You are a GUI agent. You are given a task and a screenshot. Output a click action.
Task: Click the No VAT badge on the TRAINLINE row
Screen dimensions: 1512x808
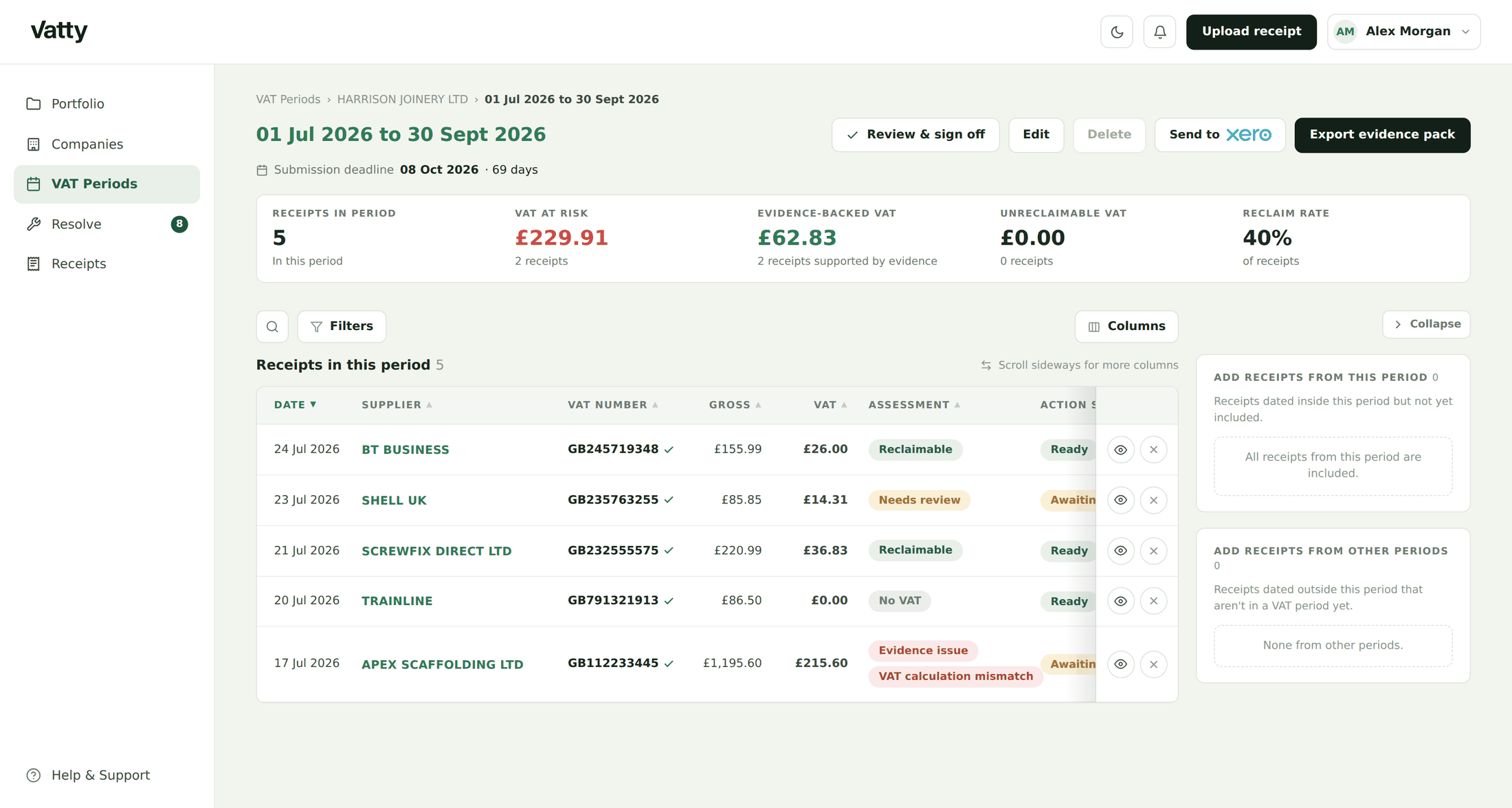tap(900, 601)
